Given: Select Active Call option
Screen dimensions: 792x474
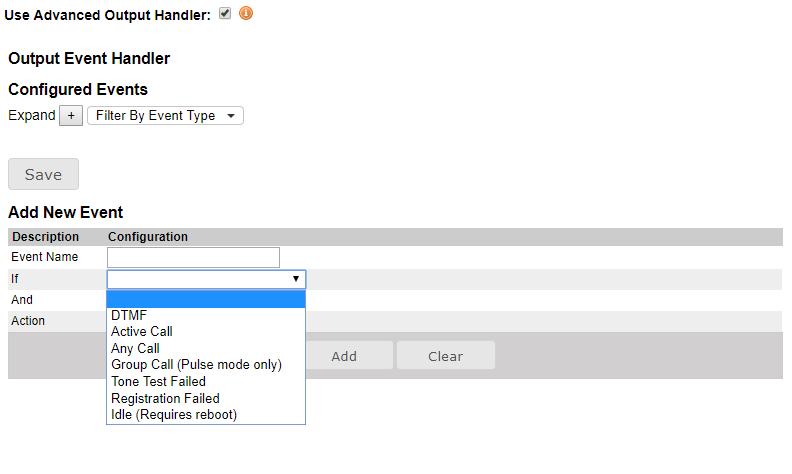Looking at the screenshot, I should (142, 332).
